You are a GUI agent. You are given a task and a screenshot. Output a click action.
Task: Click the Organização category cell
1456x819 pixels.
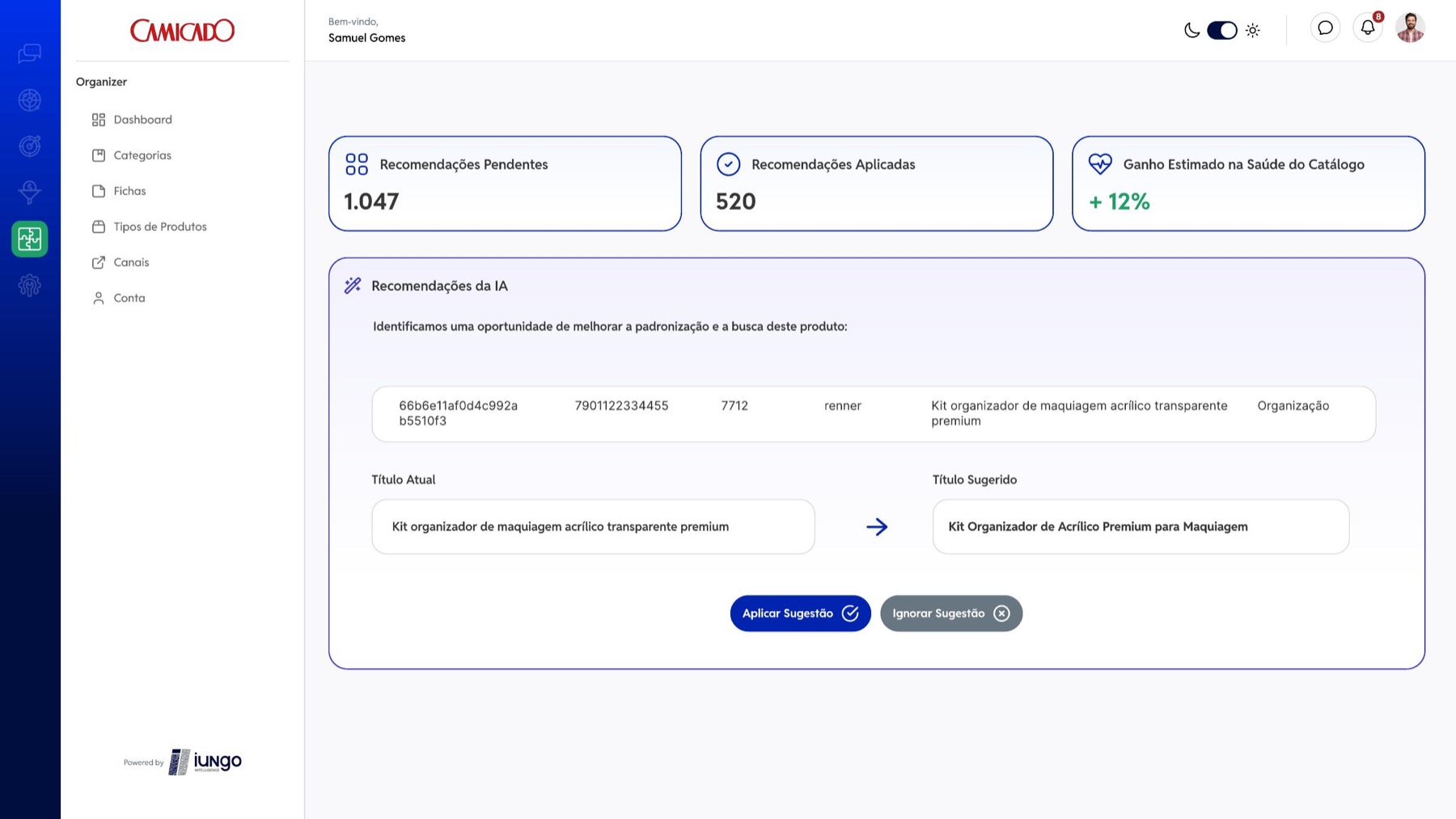pos(1293,405)
